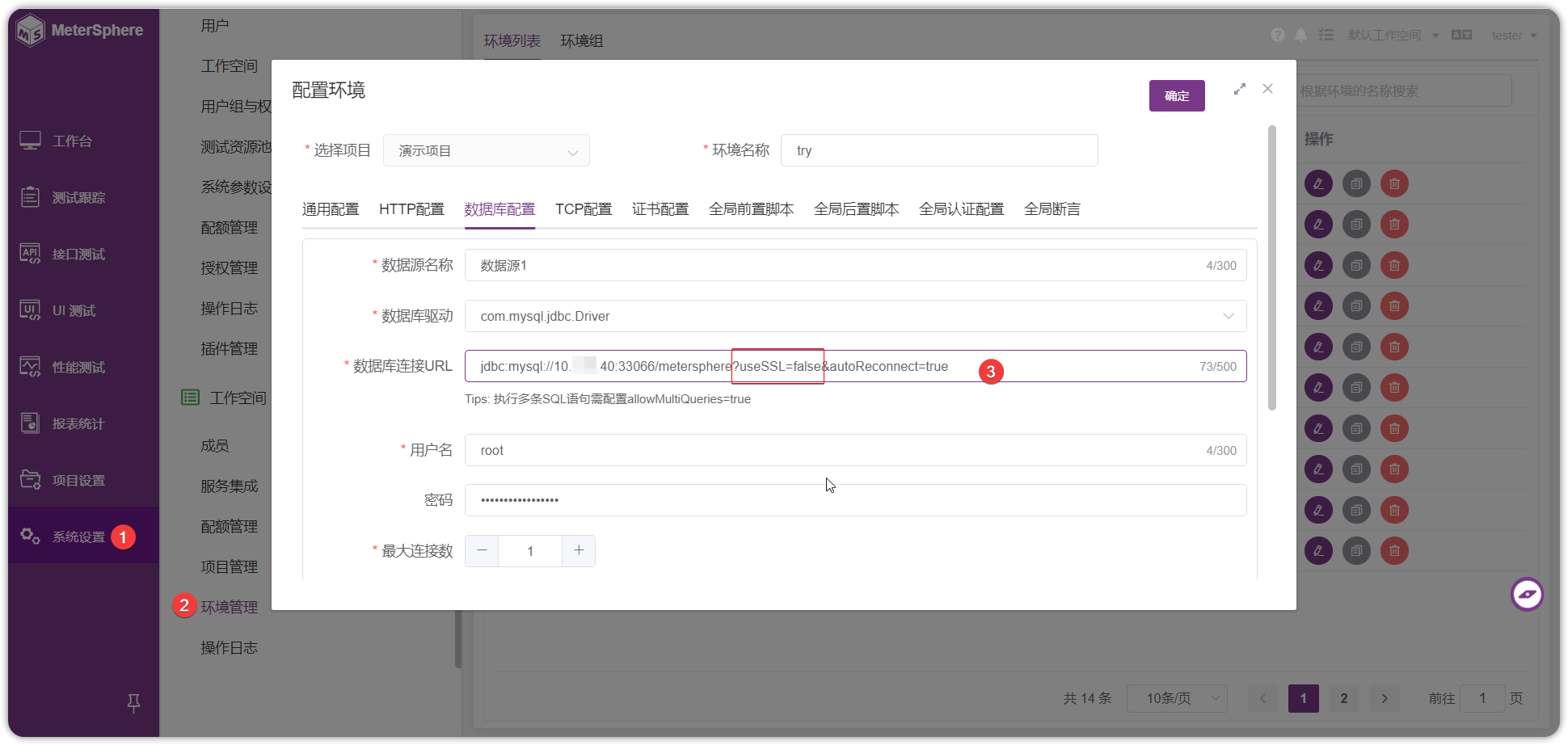This screenshot has width=1568, height=745.
Task: Open the 默认工作空间 workspace dropdown
Action: tap(1393, 35)
